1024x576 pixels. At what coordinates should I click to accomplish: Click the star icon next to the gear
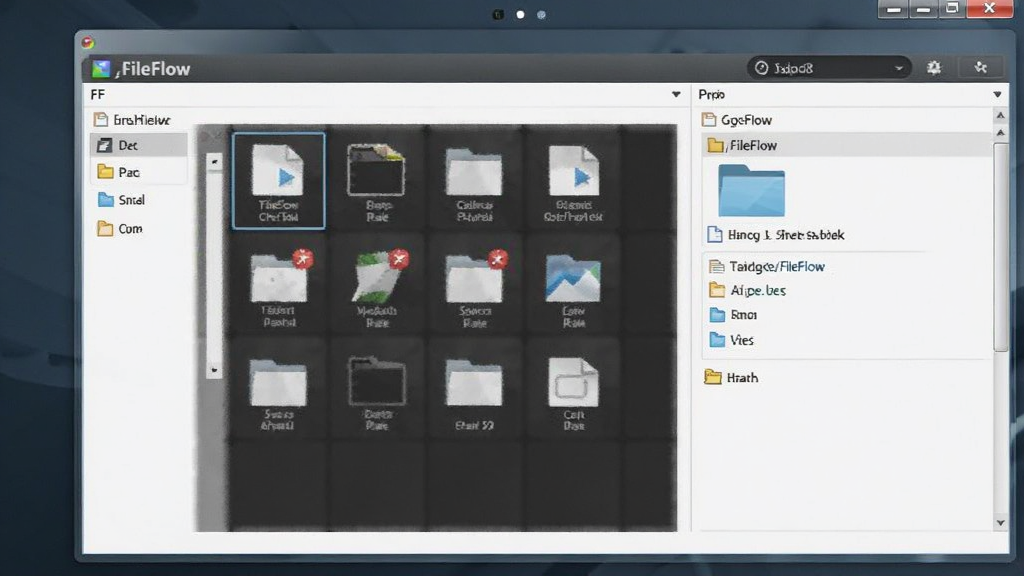pos(980,67)
